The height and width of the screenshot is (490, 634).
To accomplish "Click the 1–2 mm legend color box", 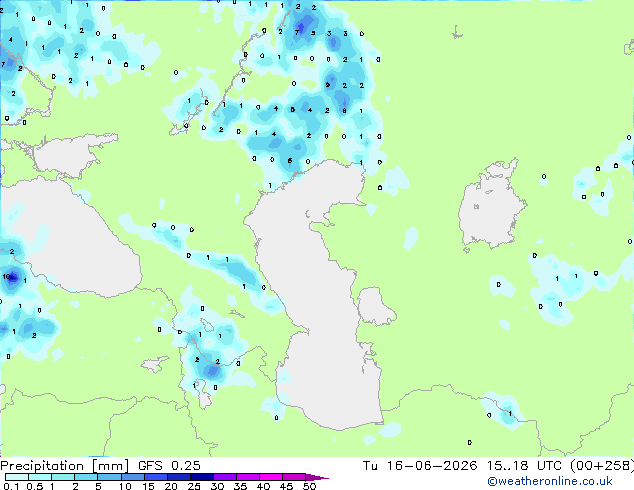I will [x=63, y=477].
